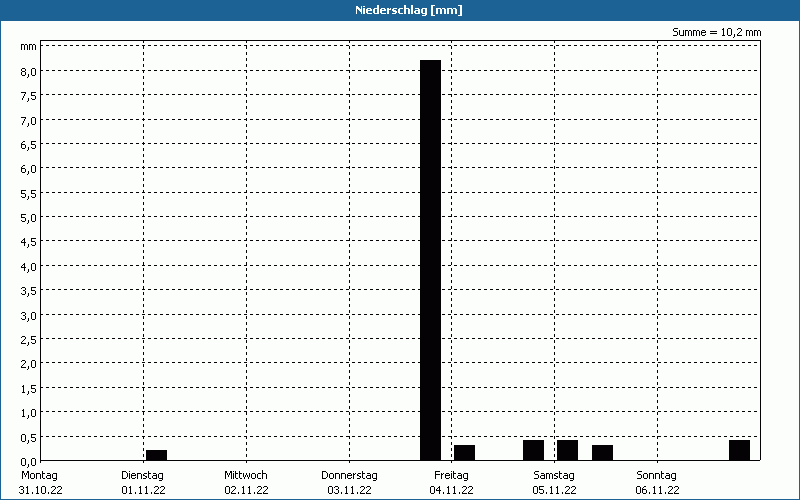Click the 31.10.22 date label
This screenshot has height=500, width=800.
pos(40,490)
